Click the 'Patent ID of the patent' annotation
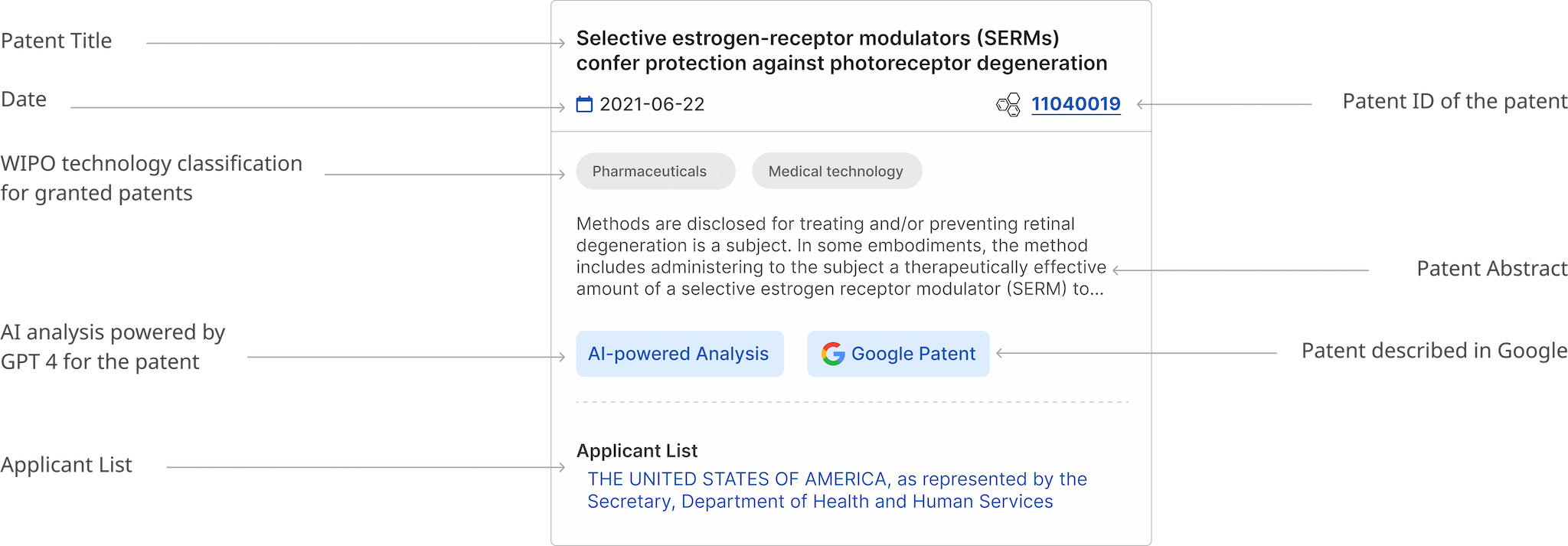Viewport: 1568px width, 546px height. [x=1454, y=101]
